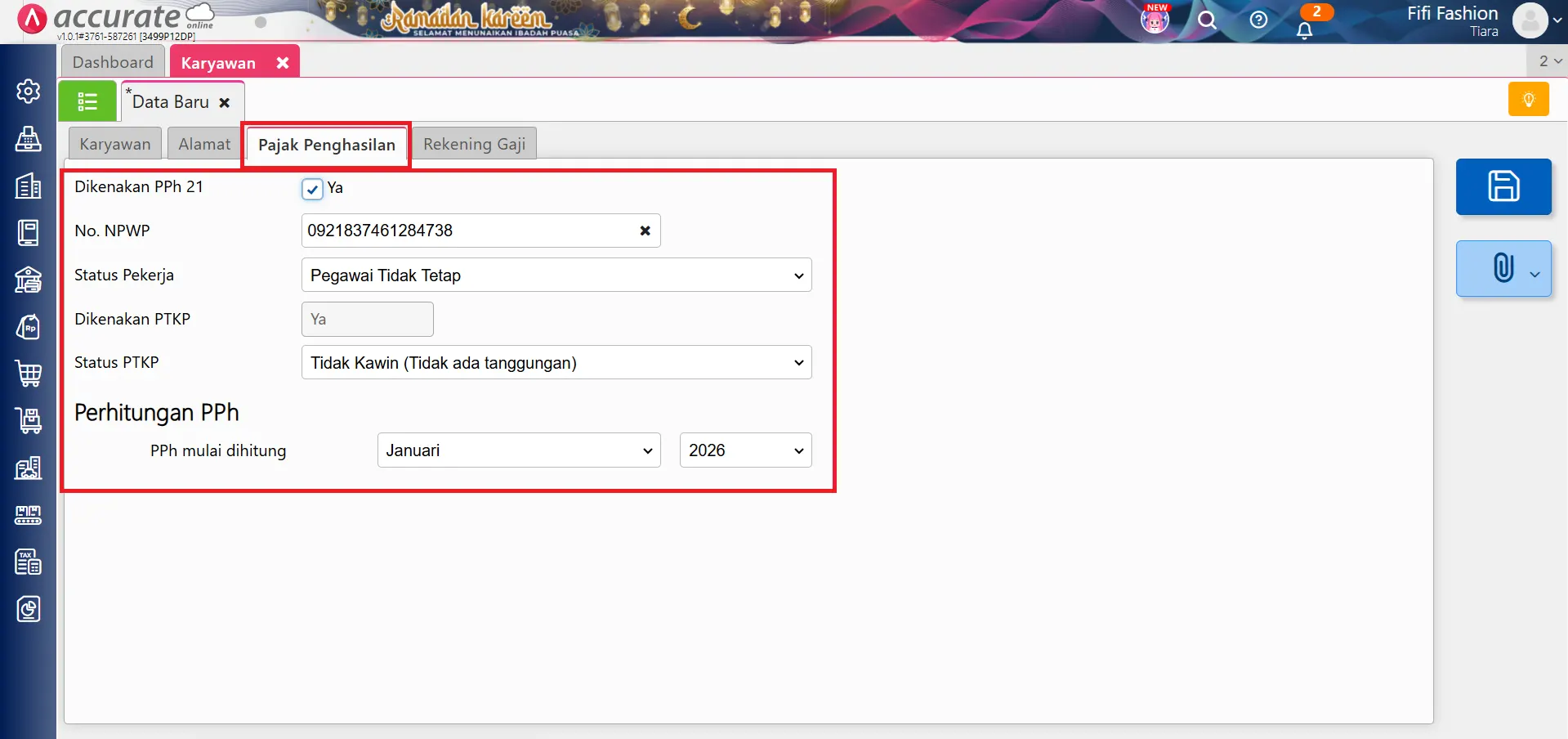Expand the Status Pekerja dropdown

pos(556,275)
